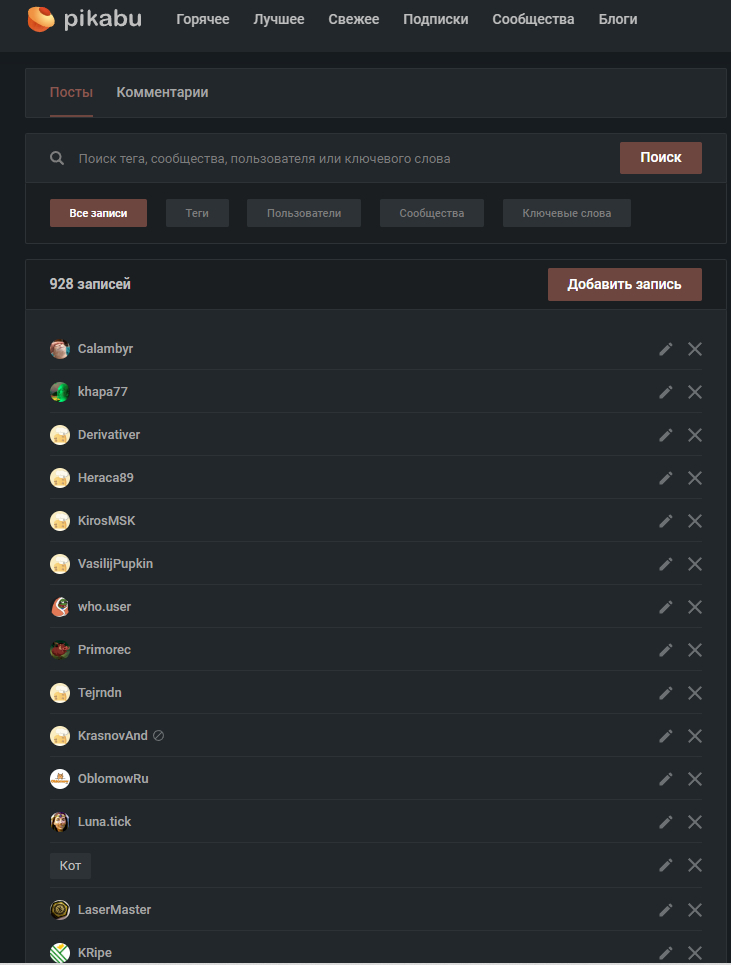Delete the KrasnovAnd entry
731x965 pixels.
click(695, 736)
